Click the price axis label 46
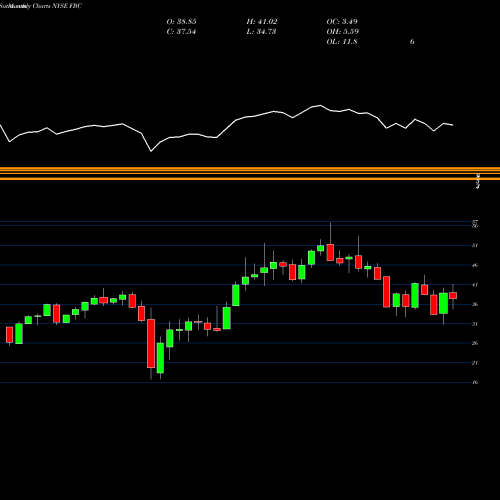 (475, 265)
